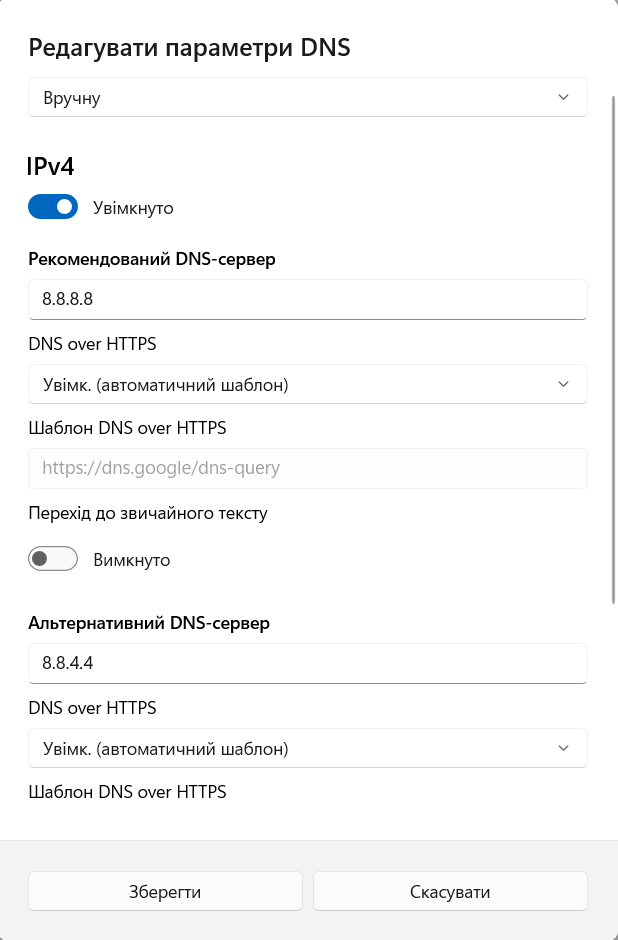Select the "8.8.8.8" preferred DNS field
Screen dimensions: 618x940
click(x=308, y=299)
